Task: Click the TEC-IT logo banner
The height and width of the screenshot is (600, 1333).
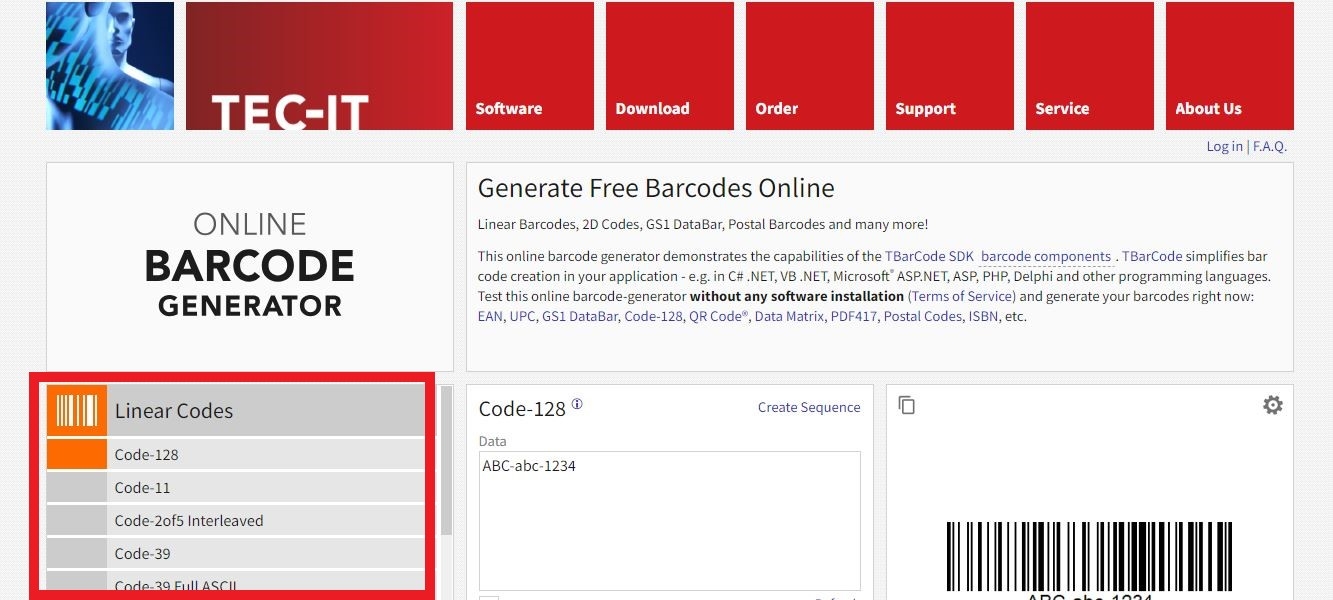Action: point(319,66)
